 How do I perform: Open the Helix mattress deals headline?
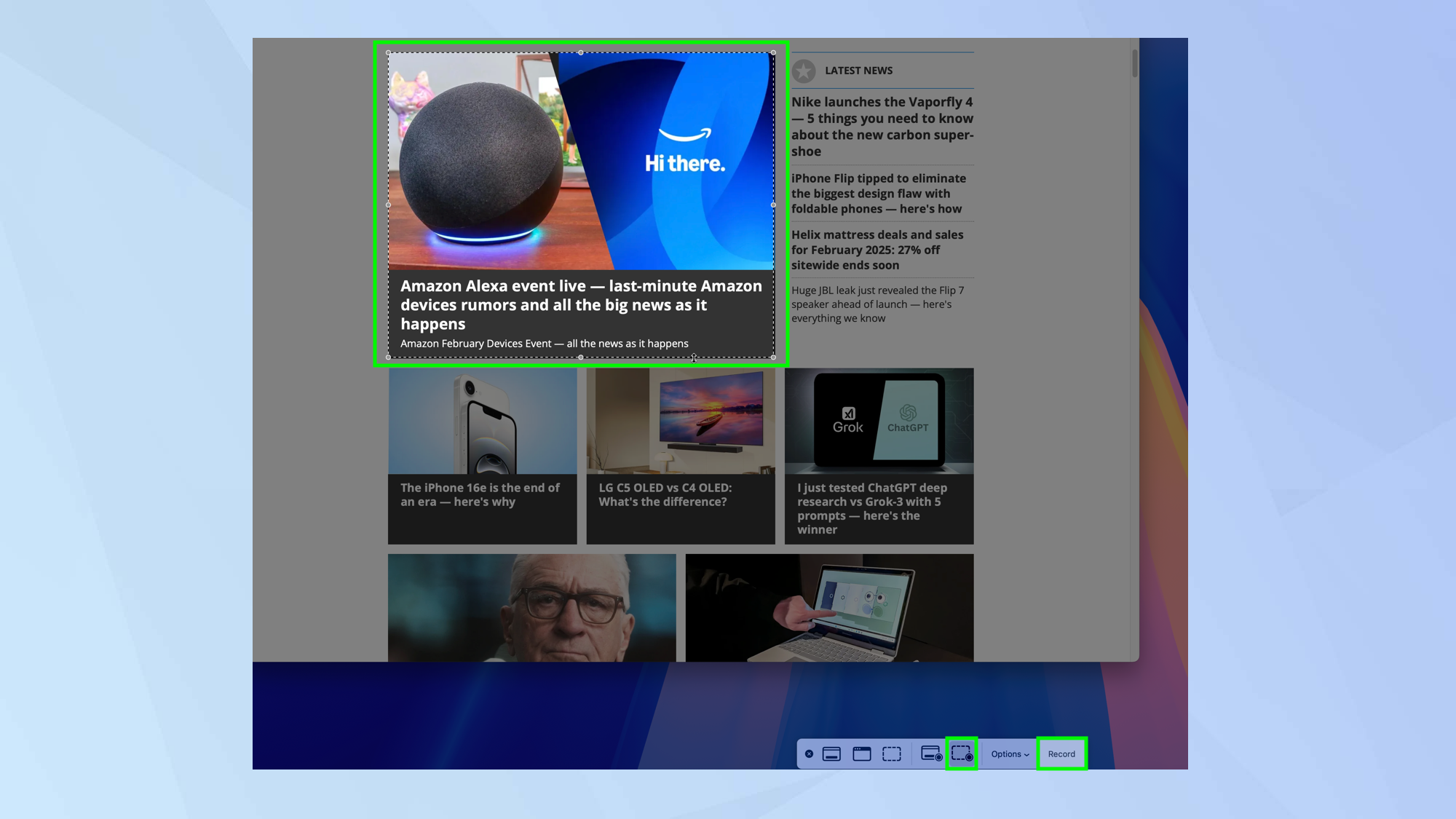point(877,250)
